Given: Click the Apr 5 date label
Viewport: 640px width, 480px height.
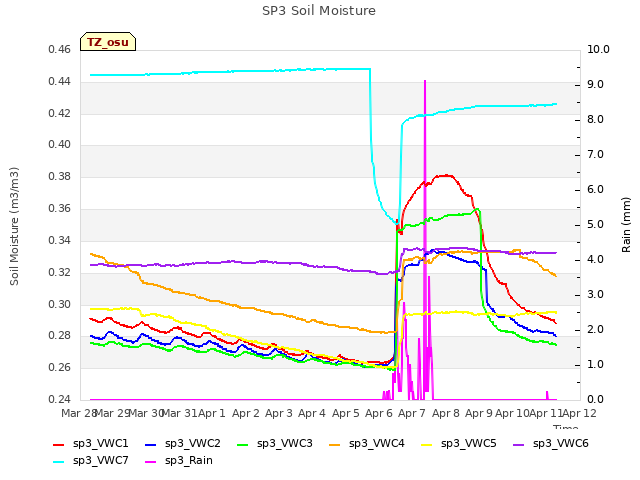Looking at the screenshot, I should coord(346,413).
